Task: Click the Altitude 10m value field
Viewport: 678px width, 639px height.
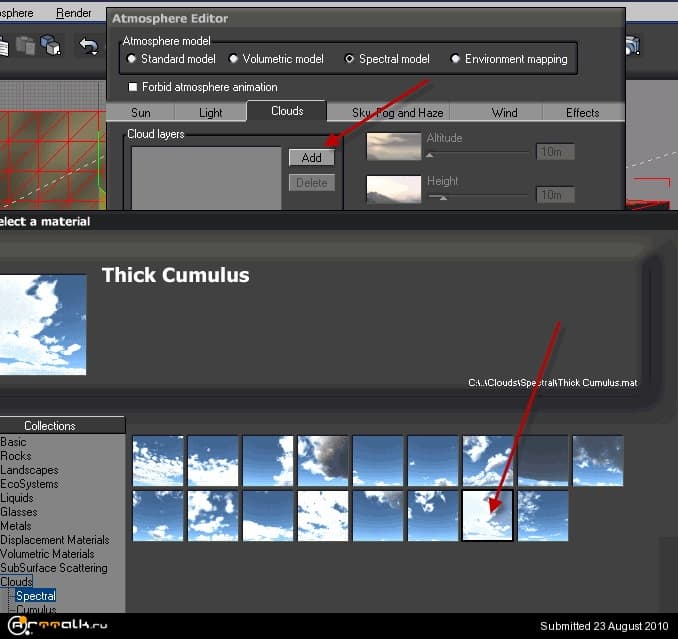Action: 555,152
